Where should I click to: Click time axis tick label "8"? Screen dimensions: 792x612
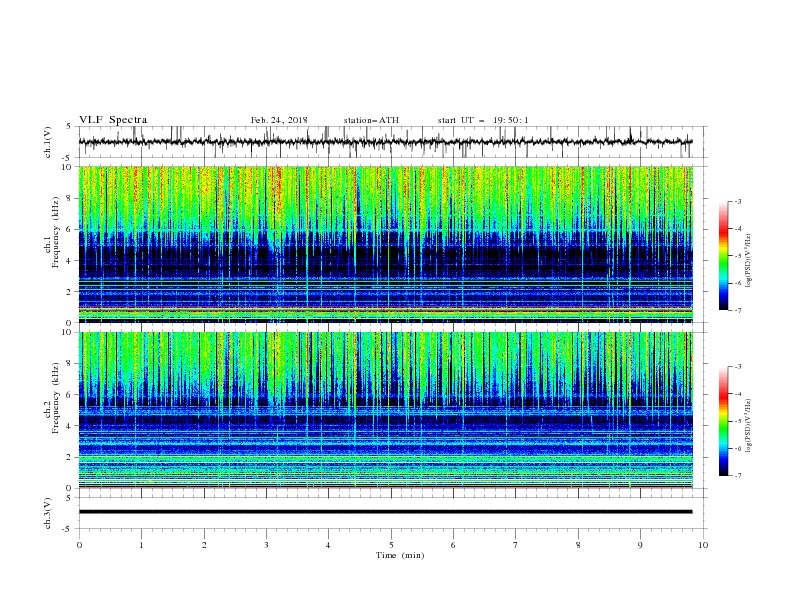[x=578, y=545]
